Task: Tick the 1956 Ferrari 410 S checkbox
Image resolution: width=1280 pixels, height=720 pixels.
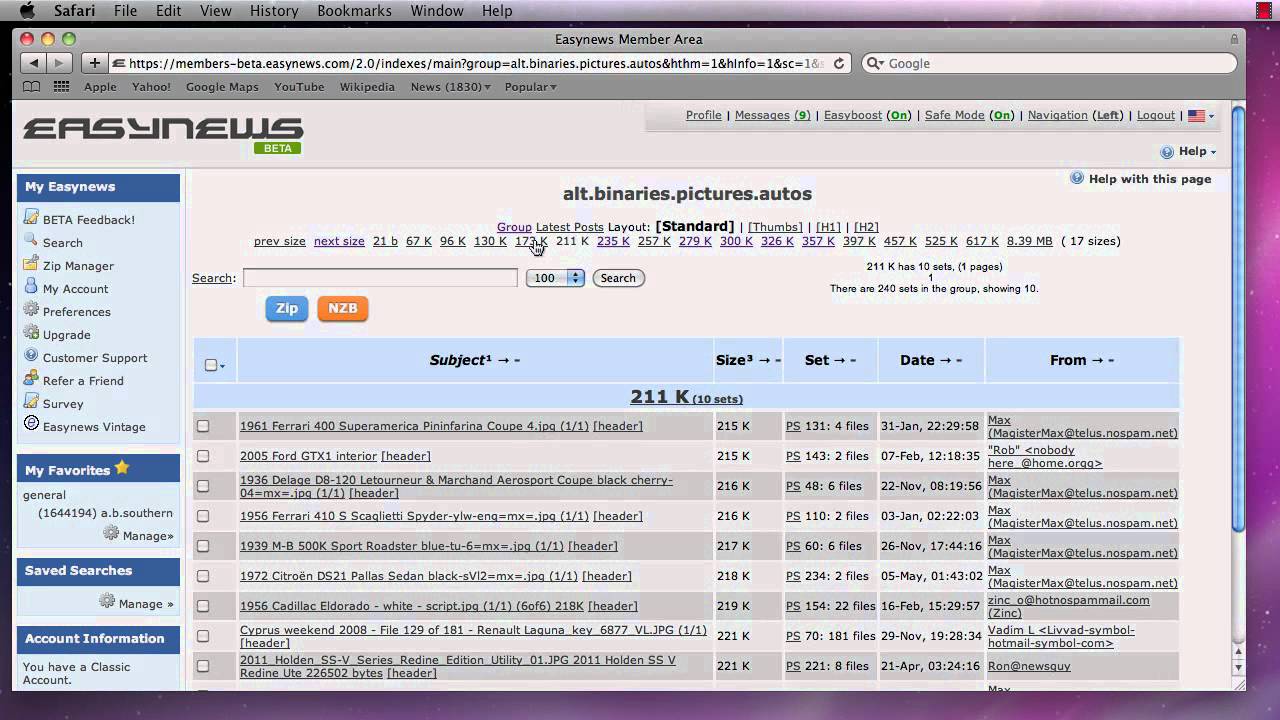Action: [203, 516]
